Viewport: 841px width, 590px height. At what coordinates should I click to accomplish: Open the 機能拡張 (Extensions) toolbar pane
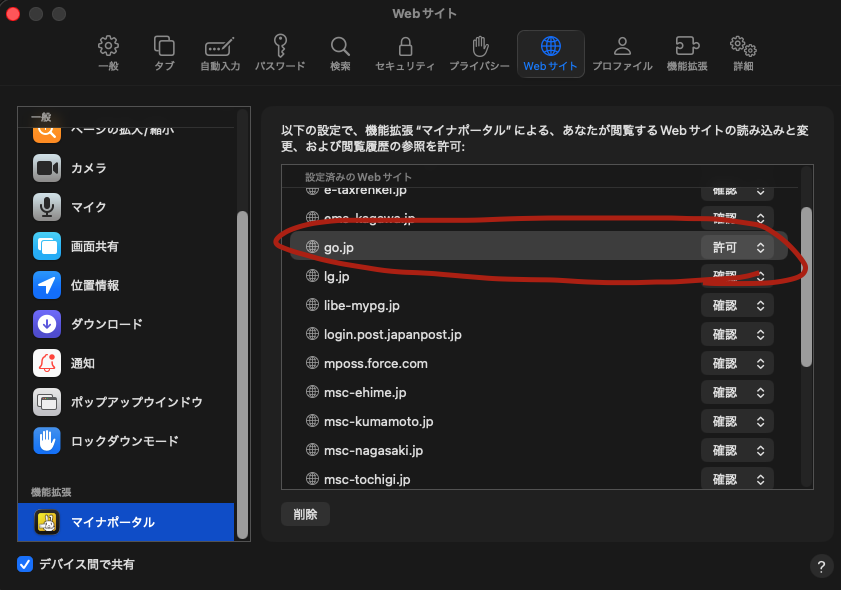(686, 54)
